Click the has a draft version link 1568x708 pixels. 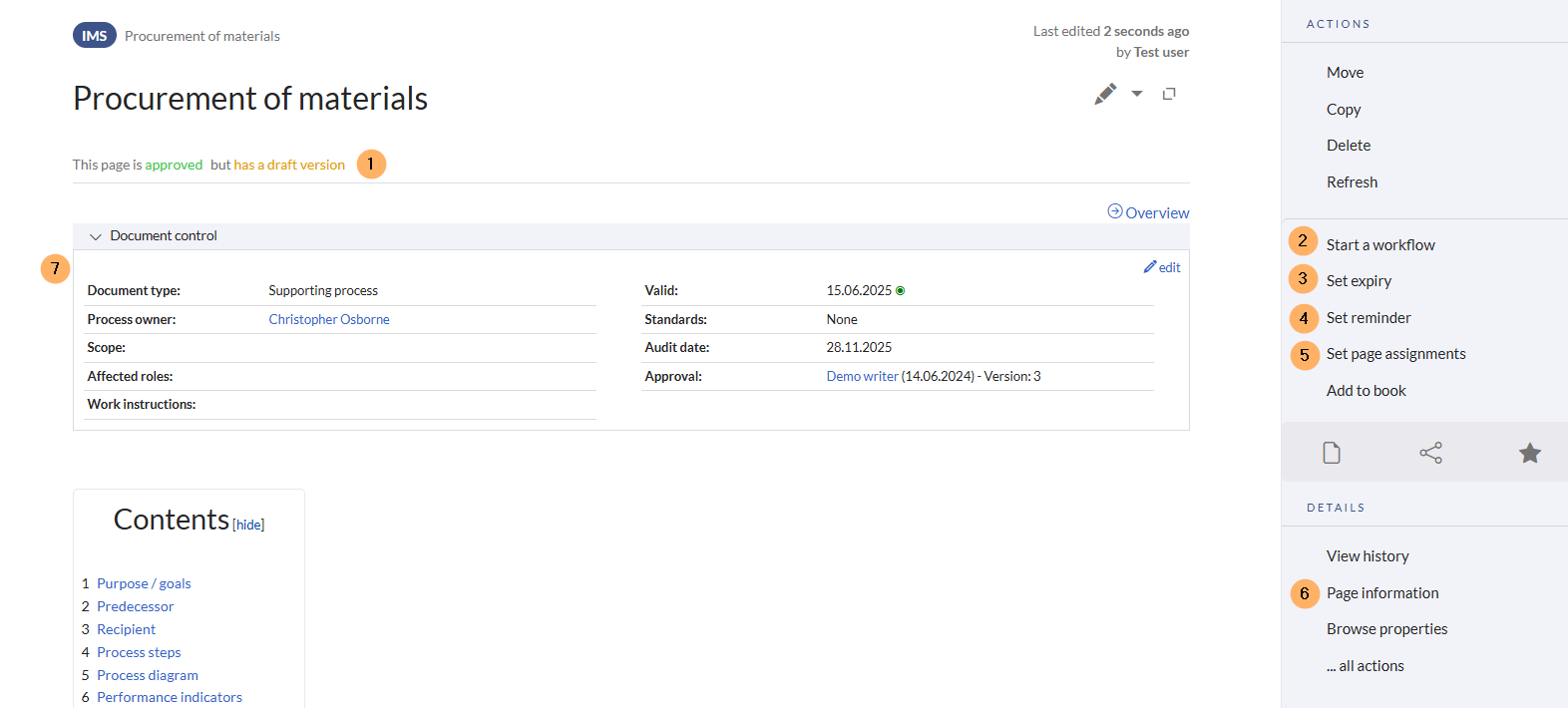pos(289,165)
